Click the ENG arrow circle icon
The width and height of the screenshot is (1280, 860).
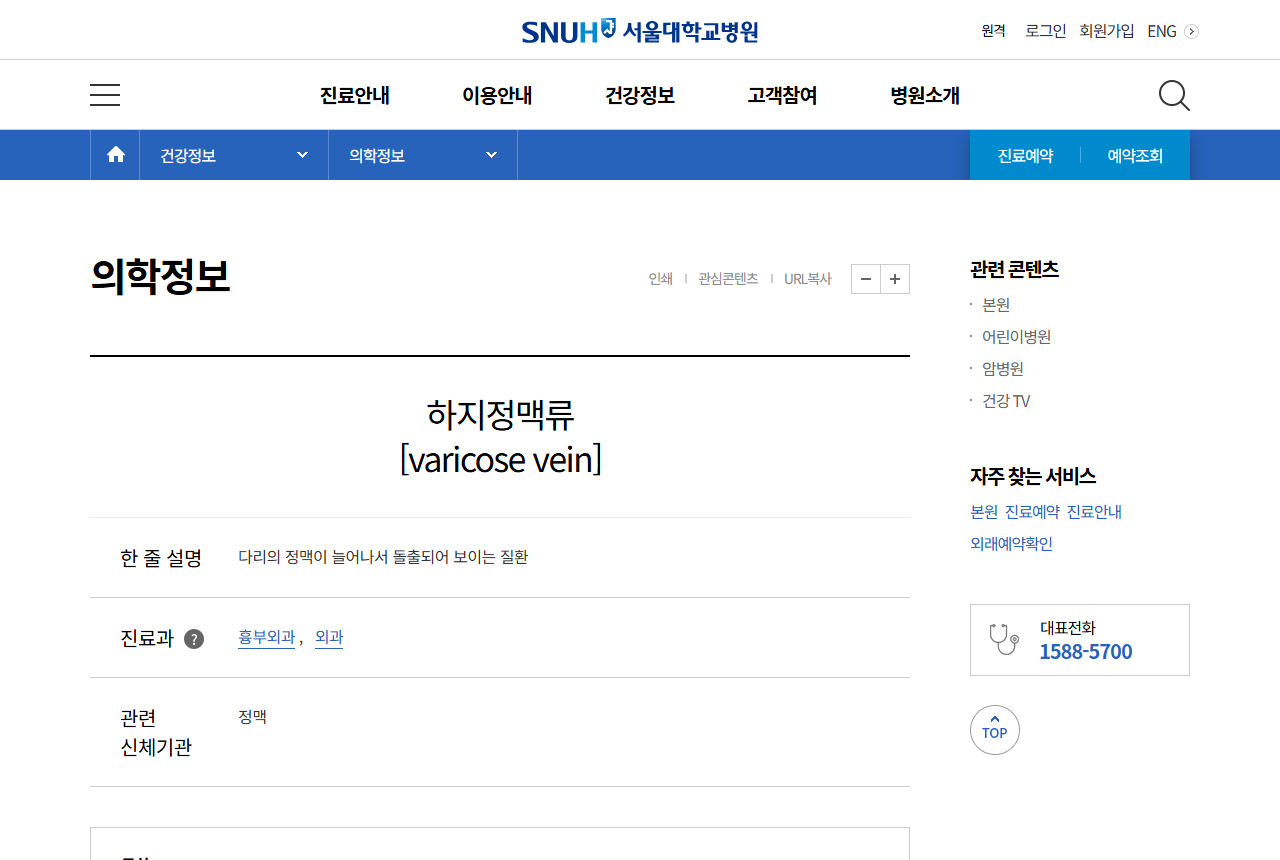click(1191, 31)
